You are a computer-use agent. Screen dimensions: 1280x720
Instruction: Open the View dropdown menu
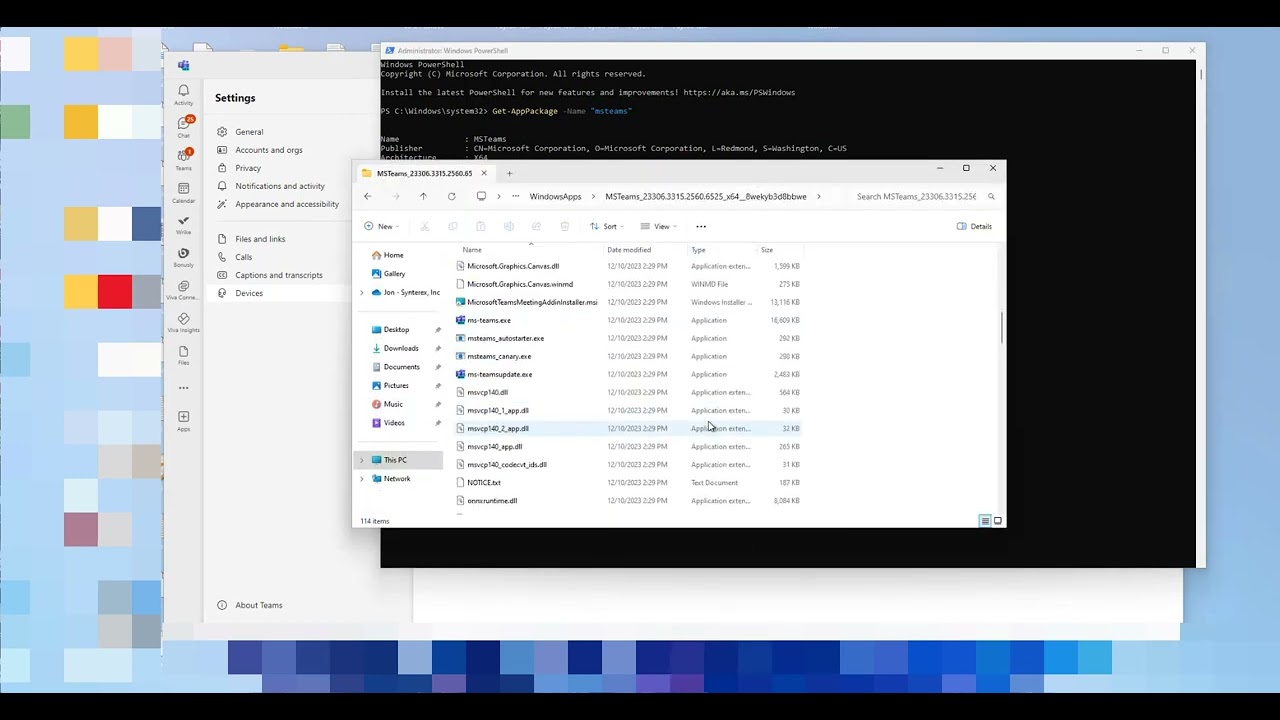coord(659,226)
